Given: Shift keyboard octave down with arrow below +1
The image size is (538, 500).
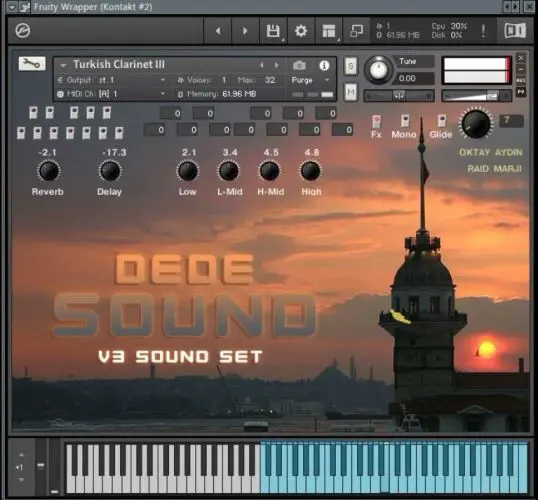Looking at the screenshot, I should coord(21,479).
